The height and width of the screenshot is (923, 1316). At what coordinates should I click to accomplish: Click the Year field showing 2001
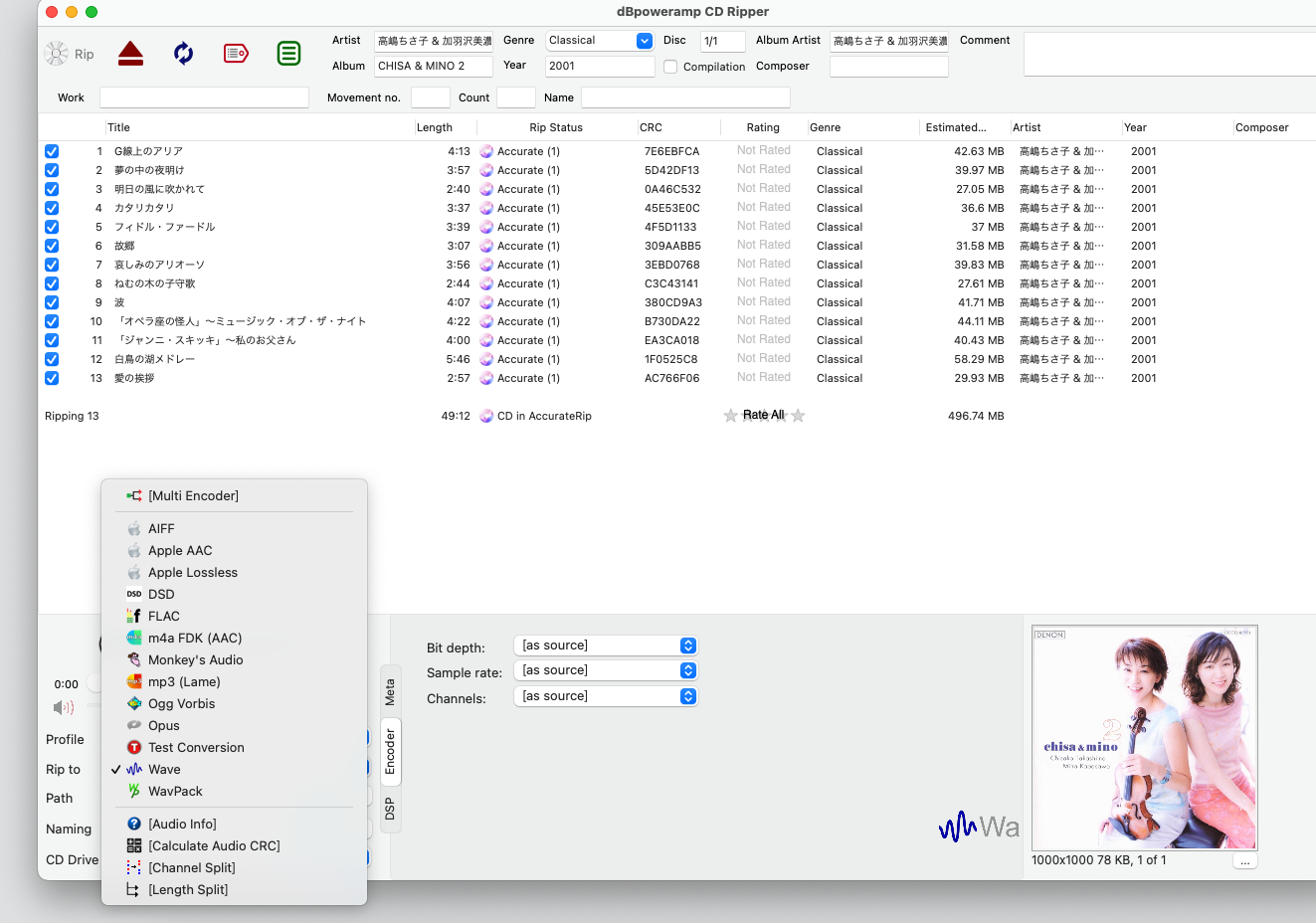pyautogui.click(x=600, y=66)
